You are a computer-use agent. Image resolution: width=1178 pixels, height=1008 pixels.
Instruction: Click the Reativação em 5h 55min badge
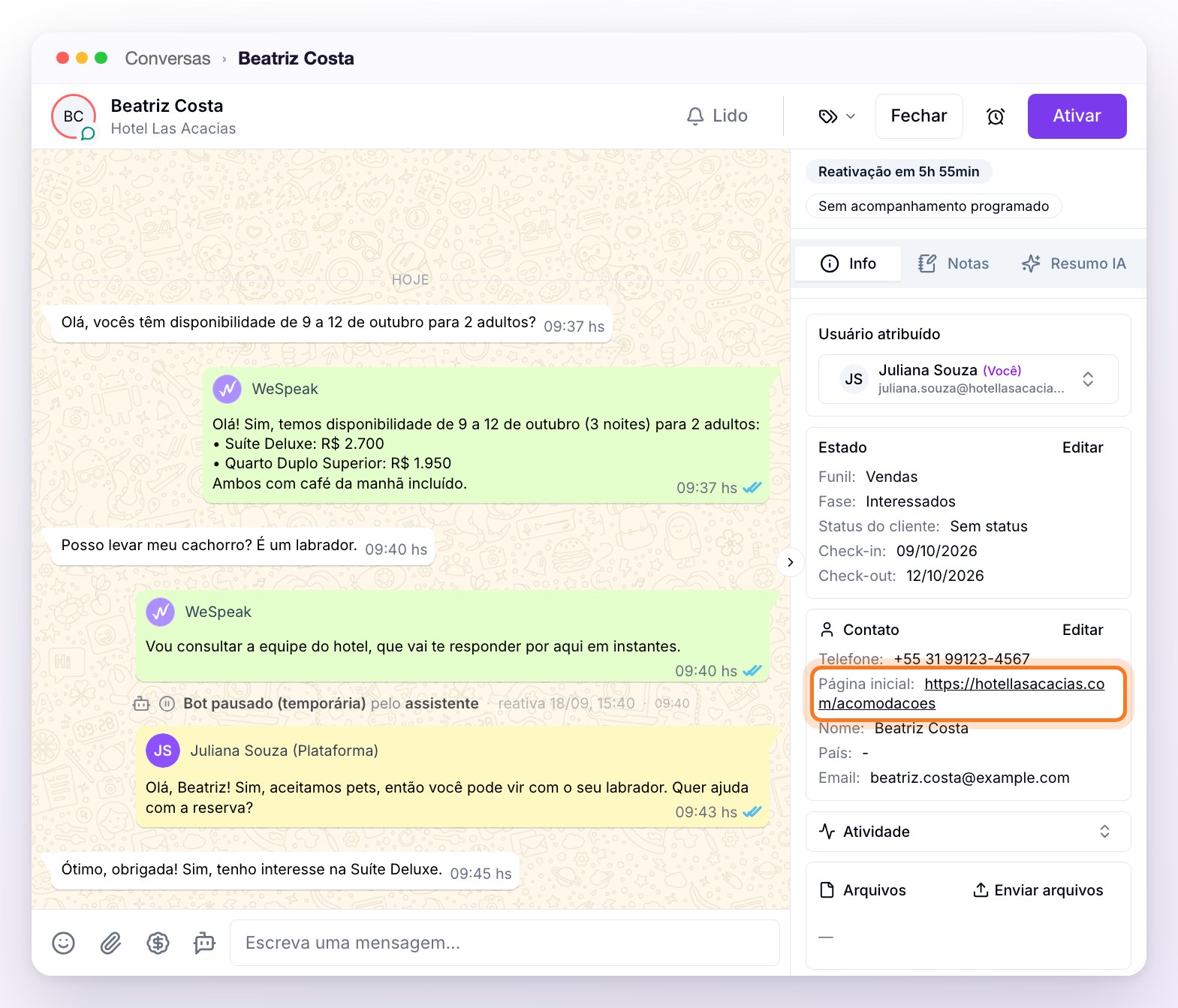(x=899, y=172)
